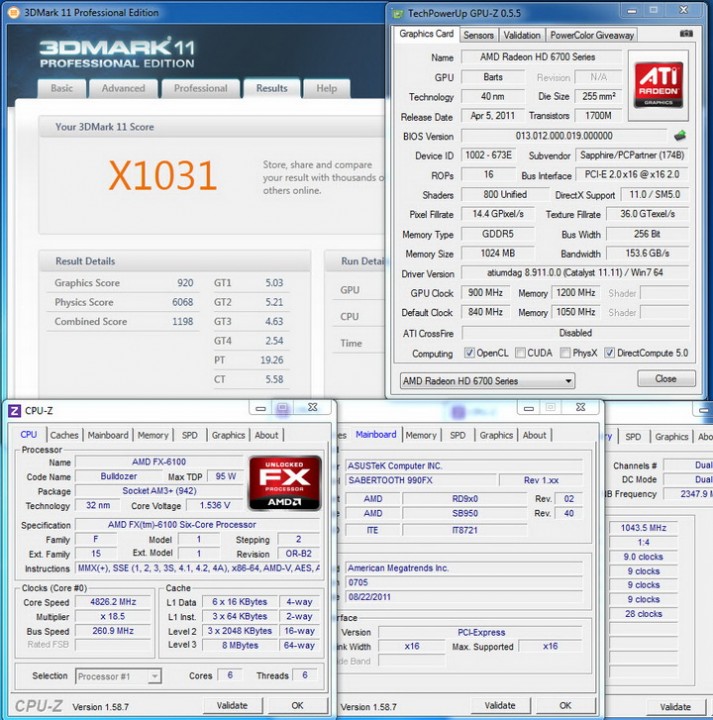Viewport: 713px width, 720px height.
Task: Close the GPU-Z window with X
Action: (x=683, y=10)
